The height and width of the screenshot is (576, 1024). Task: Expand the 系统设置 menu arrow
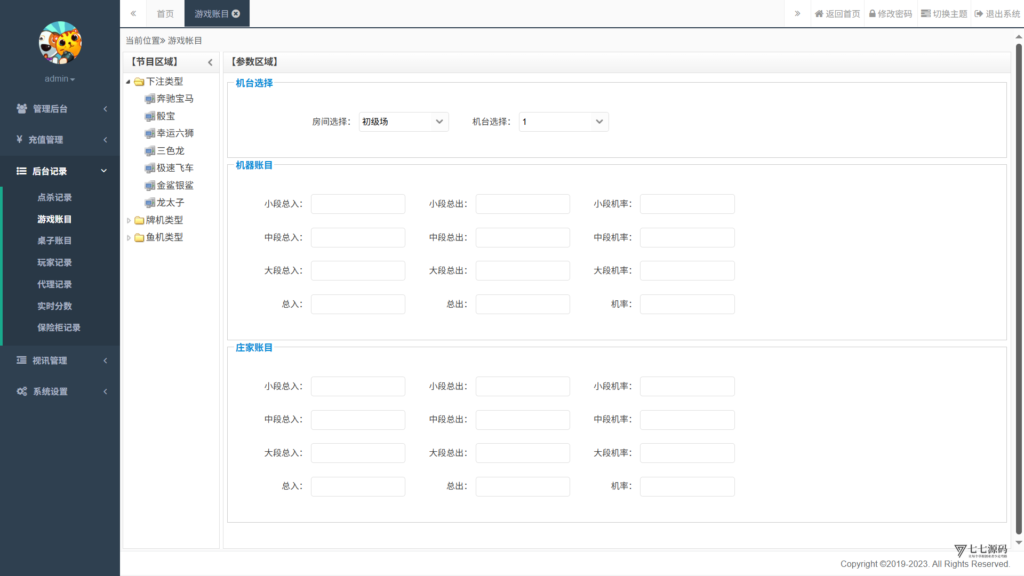click(x=105, y=392)
